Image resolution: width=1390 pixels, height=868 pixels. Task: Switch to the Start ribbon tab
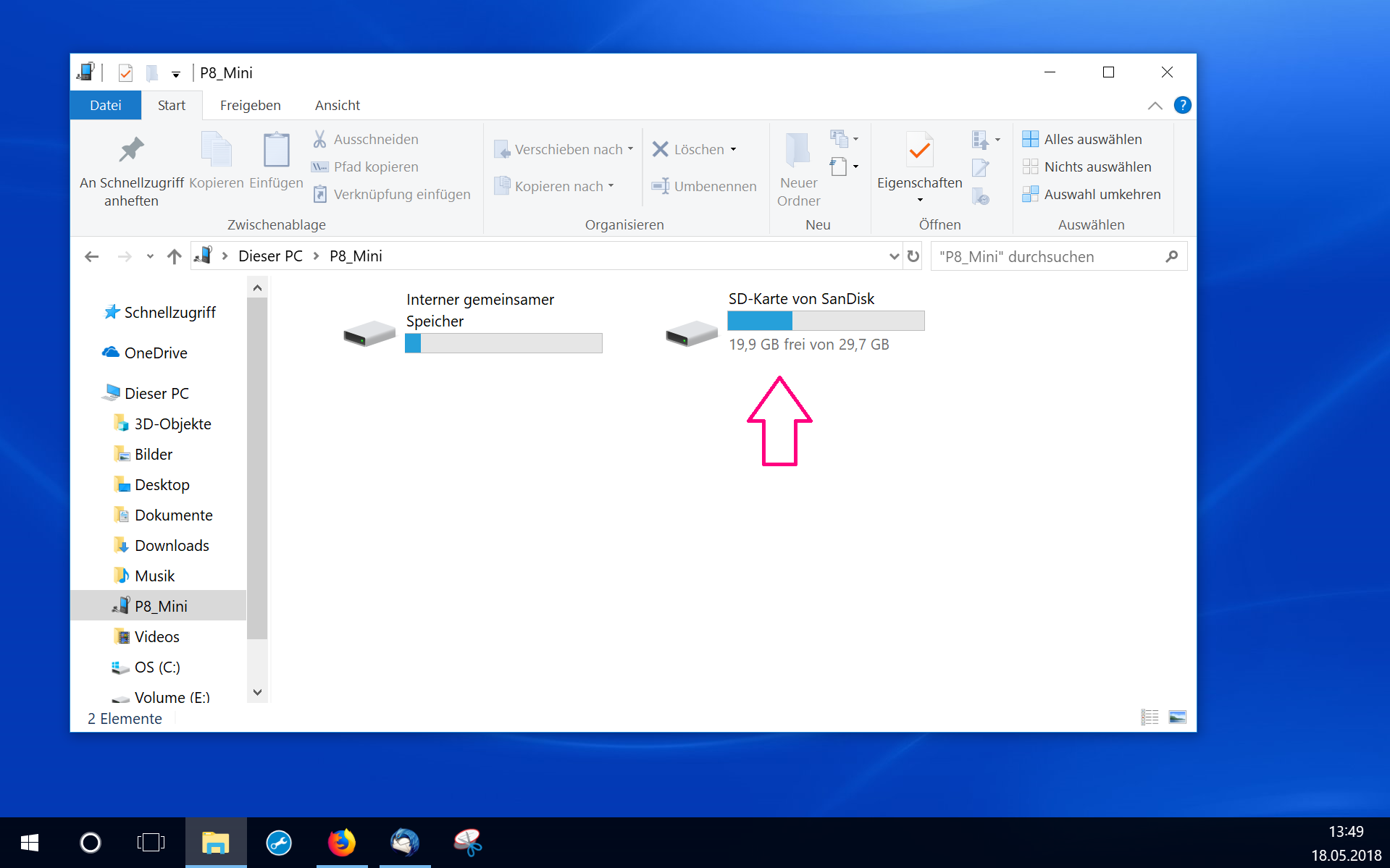(x=172, y=105)
